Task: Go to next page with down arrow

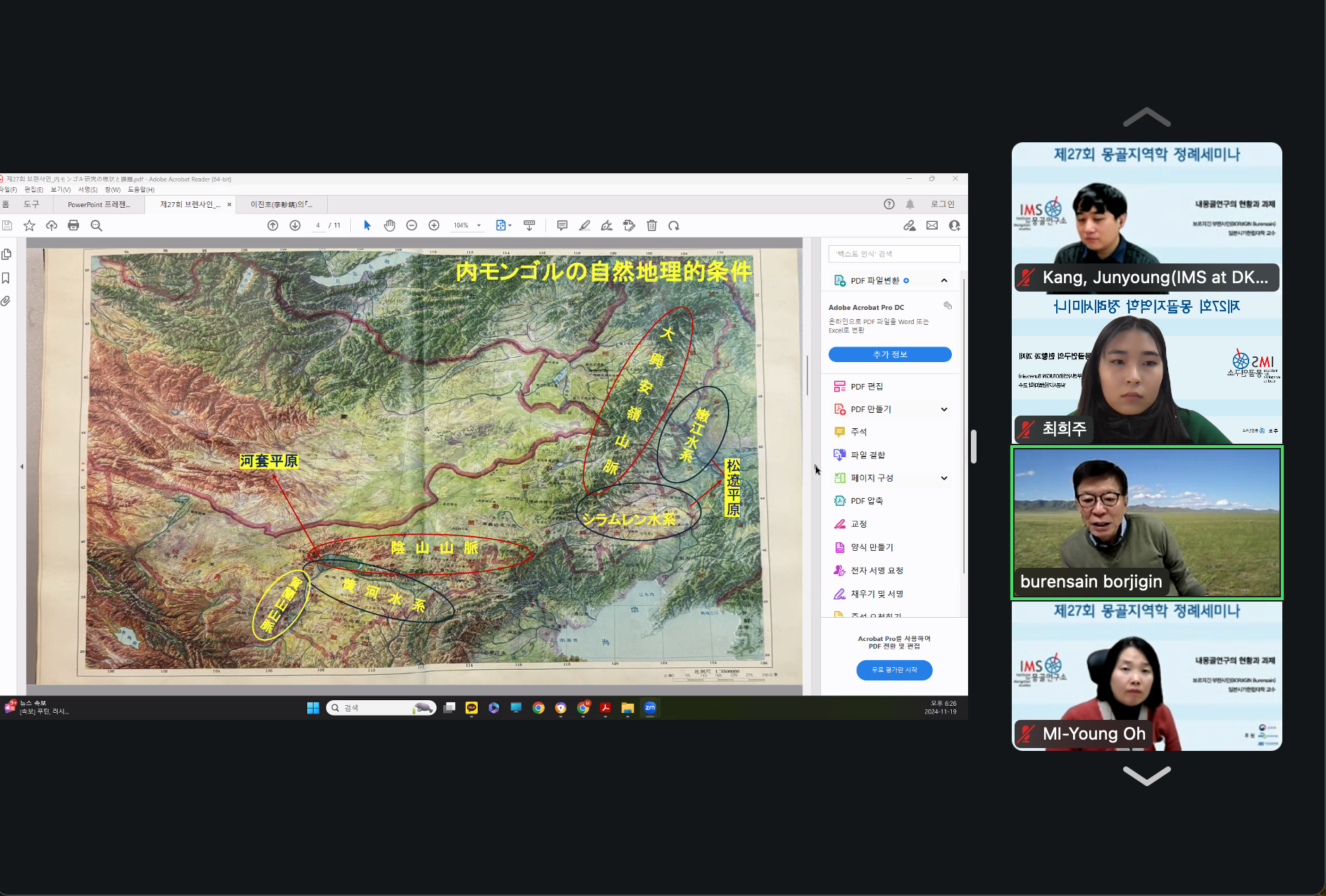Action: pos(295,225)
